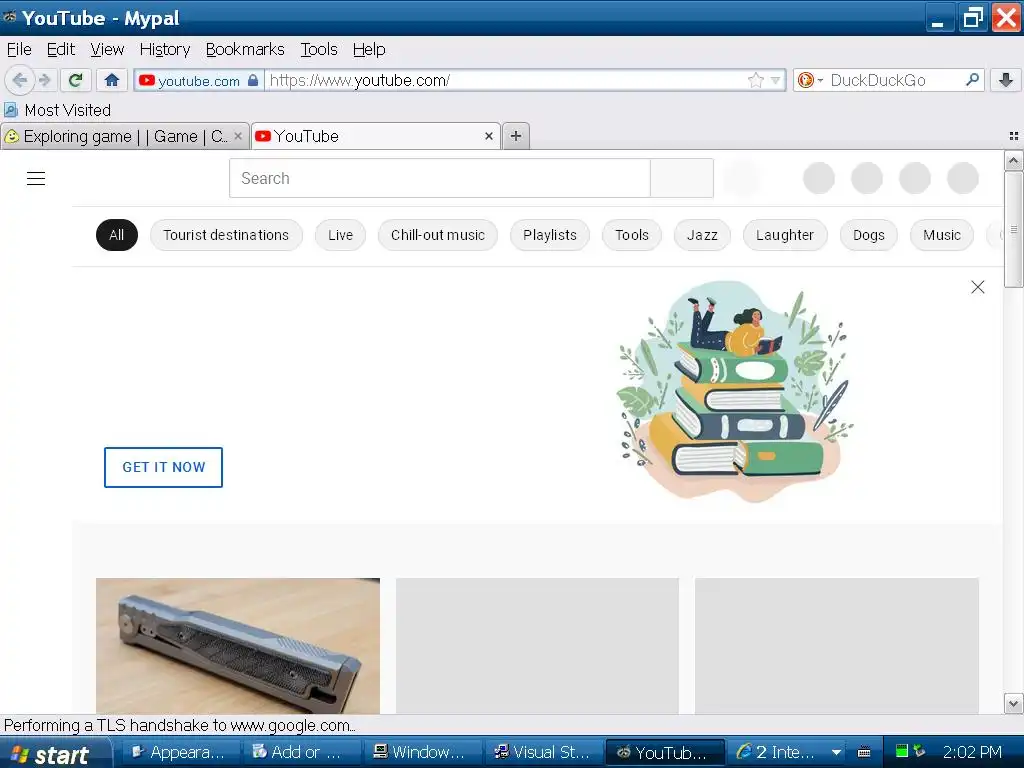Click the YouTub... taskbar button
Viewport: 1024px width, 768px height.
click(x=665, y=752)
